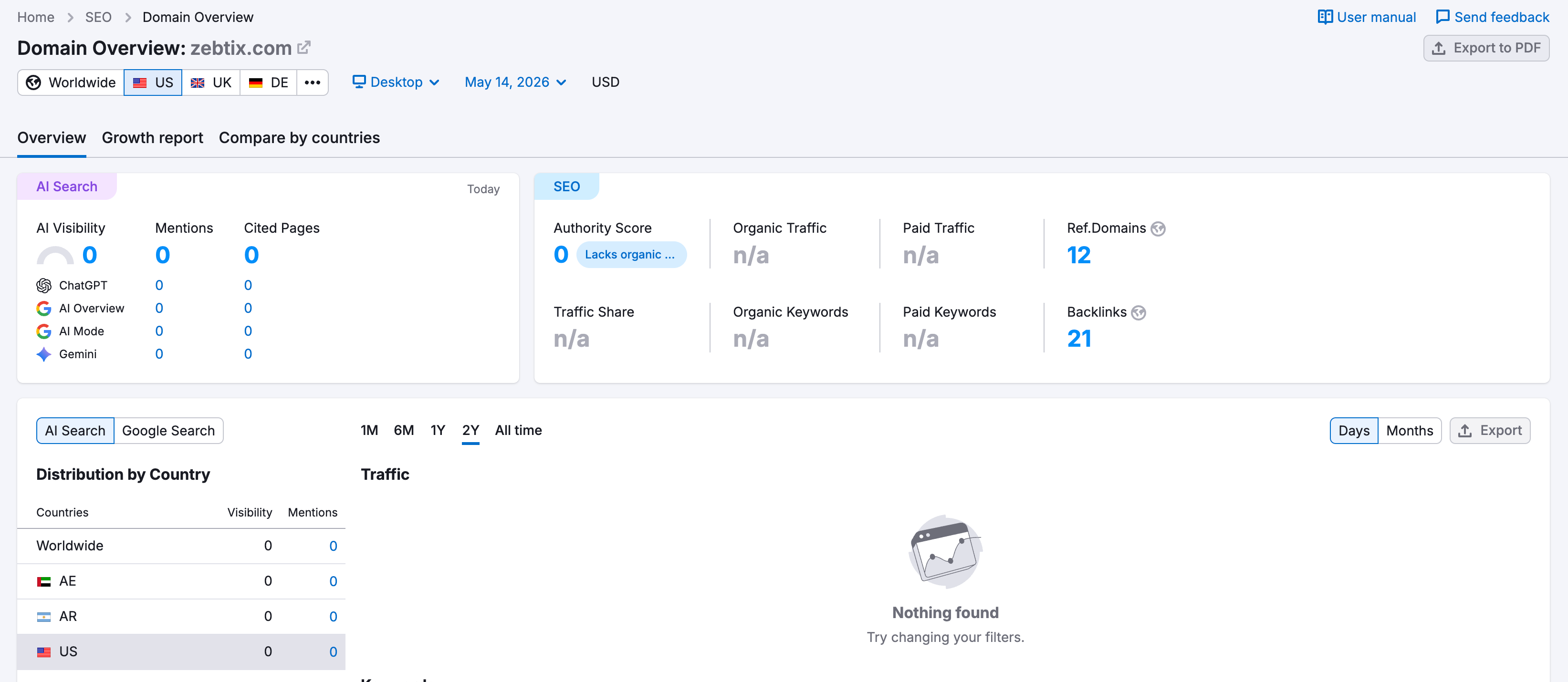The height and width of the screenshot is (682, 1568).
Task: Select the All time range
Action: coord(518,430)
